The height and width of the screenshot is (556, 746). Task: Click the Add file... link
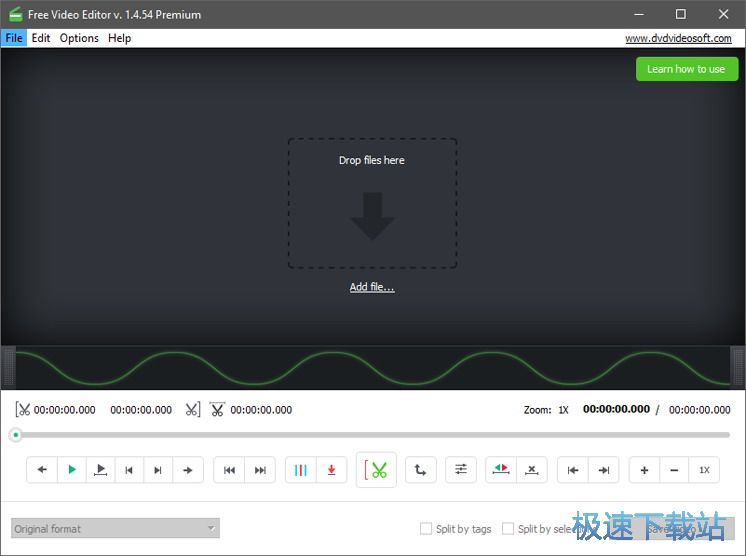(x=372, y=287)
